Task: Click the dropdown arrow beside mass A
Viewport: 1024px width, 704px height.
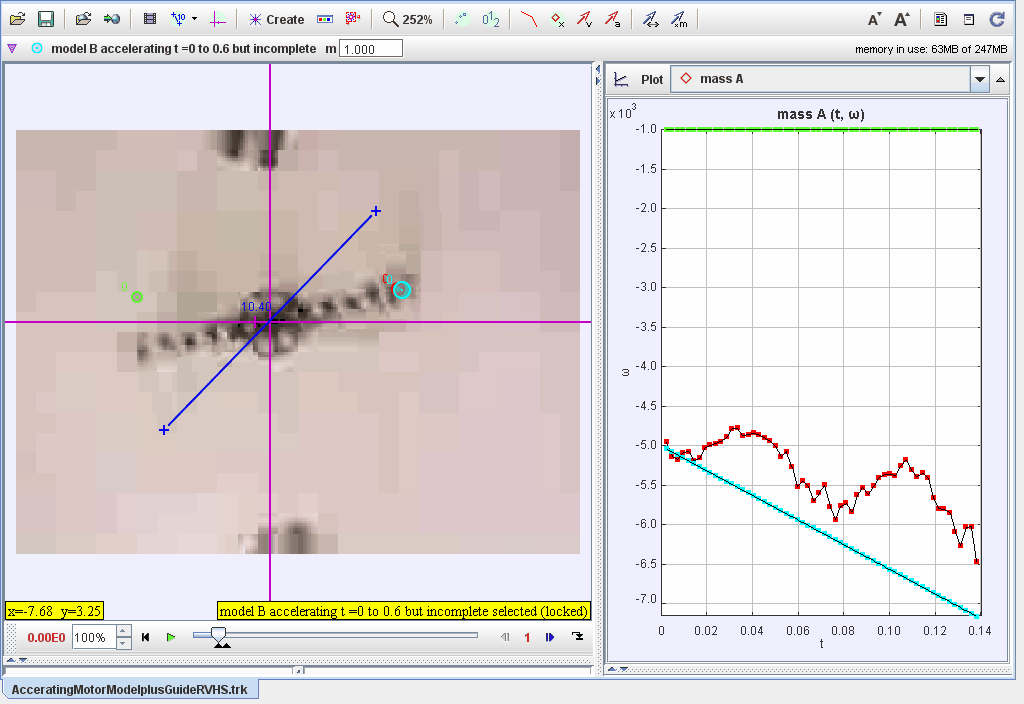Action: tap(980, 80)
